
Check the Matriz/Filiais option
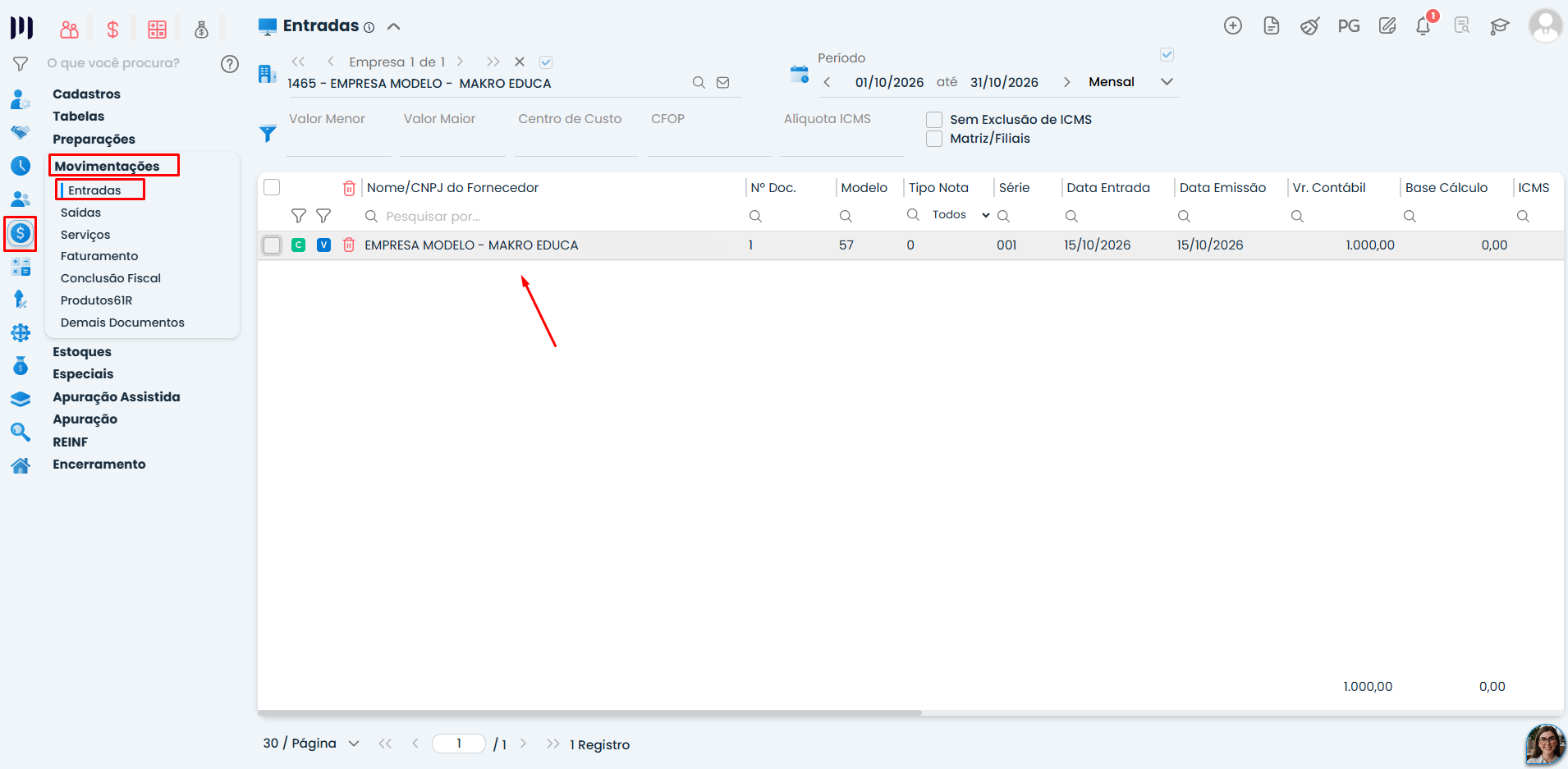(934, 139)
